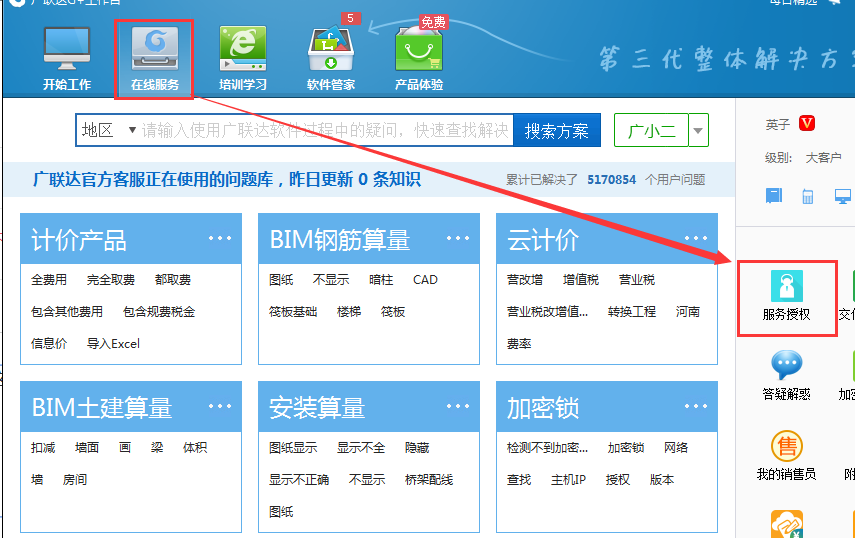Click the CAD keyword link
The image size is (855, 538).
click(x=425, y=280)
